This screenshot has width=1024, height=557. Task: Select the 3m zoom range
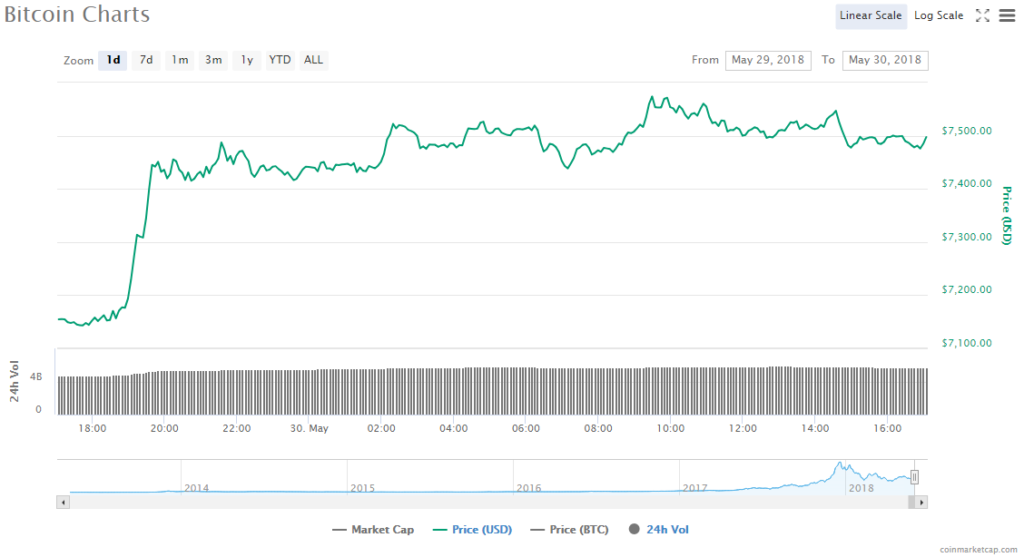214,60
